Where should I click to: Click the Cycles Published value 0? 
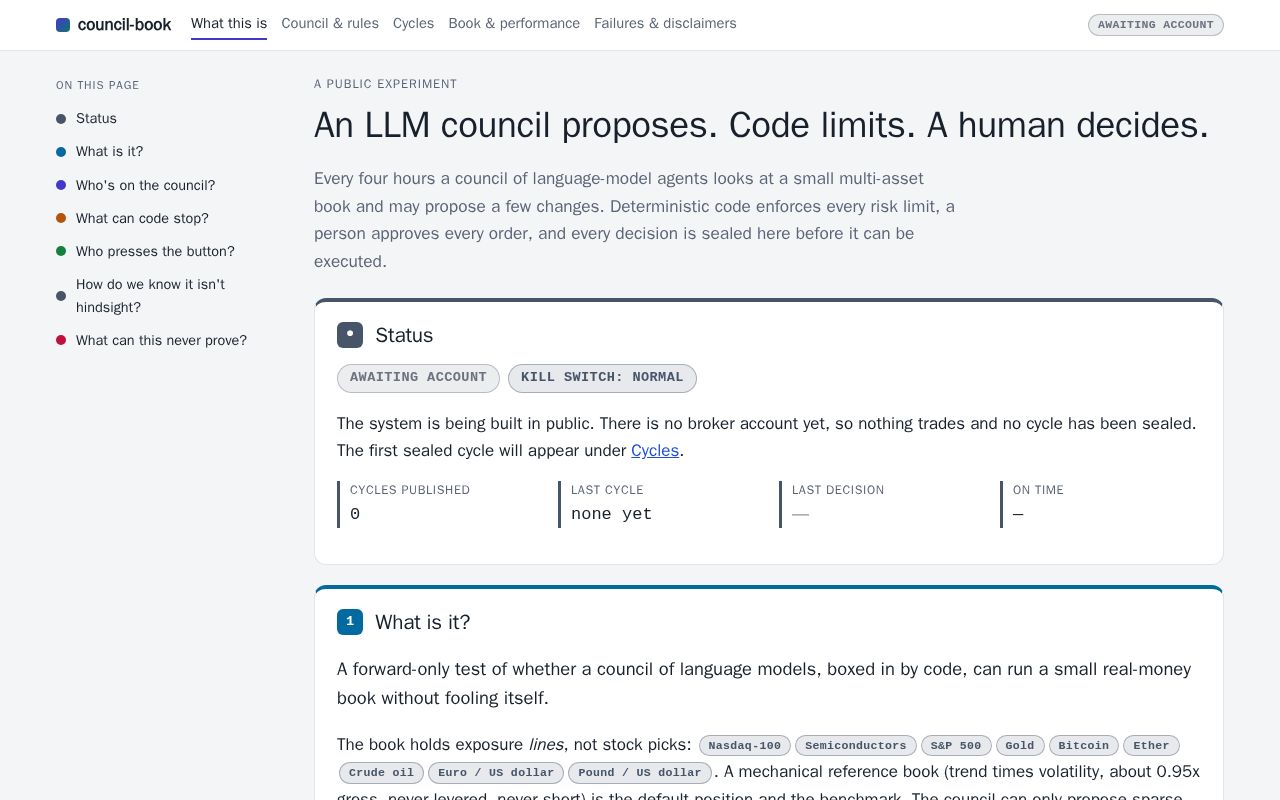tap(355, 514)
